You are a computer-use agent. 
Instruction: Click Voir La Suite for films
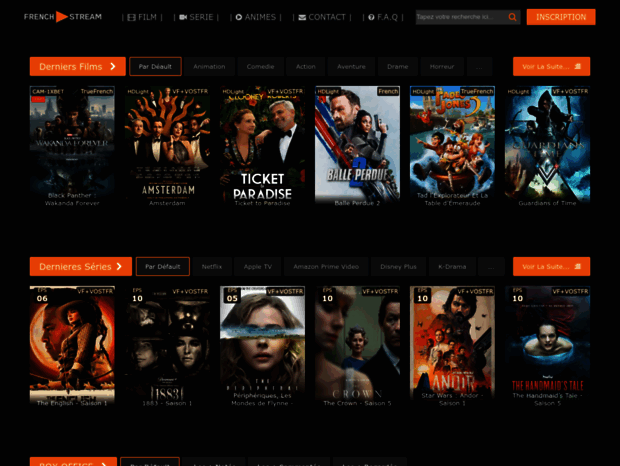551,67
